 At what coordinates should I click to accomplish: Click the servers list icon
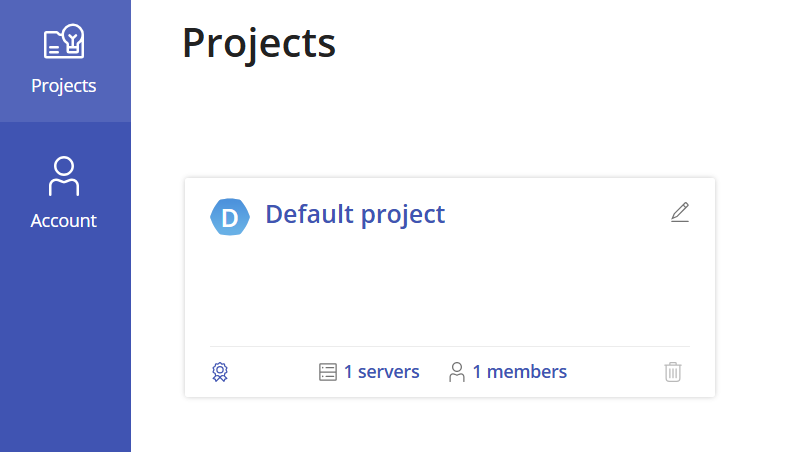click(328, 372)
